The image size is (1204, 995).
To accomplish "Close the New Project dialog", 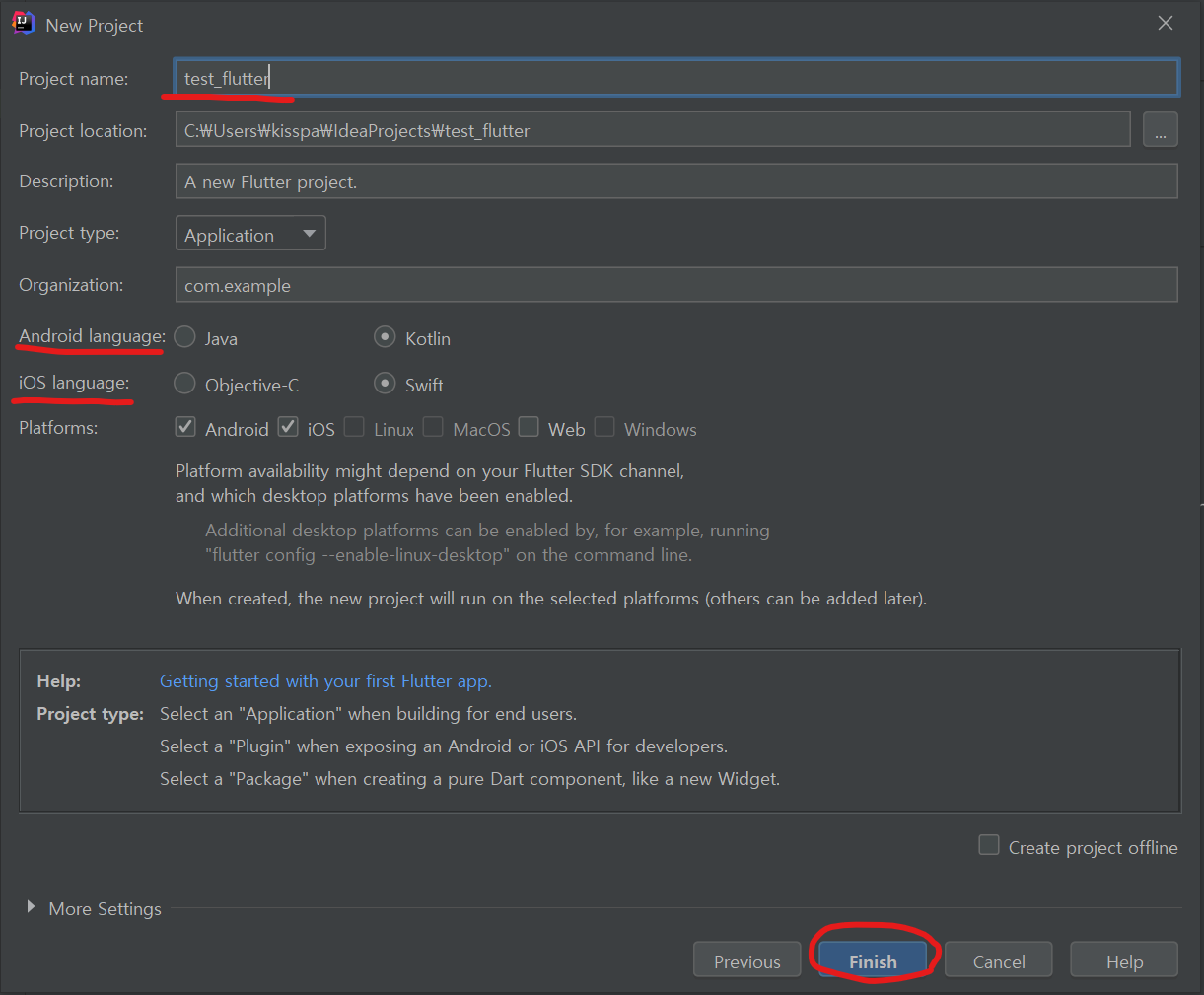I will pos(1166,23).
